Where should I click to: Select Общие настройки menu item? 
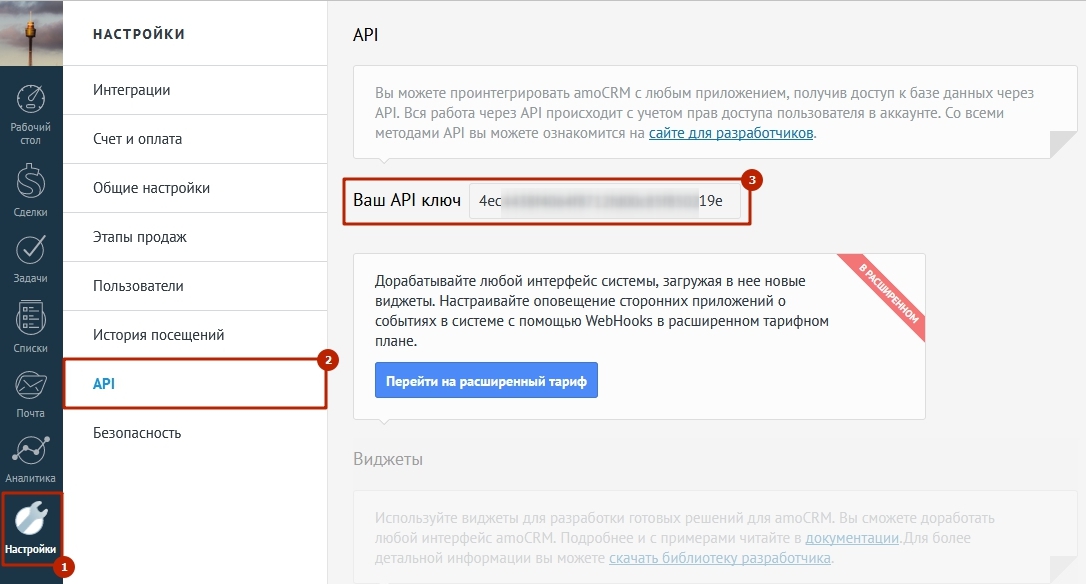(151, 188)
